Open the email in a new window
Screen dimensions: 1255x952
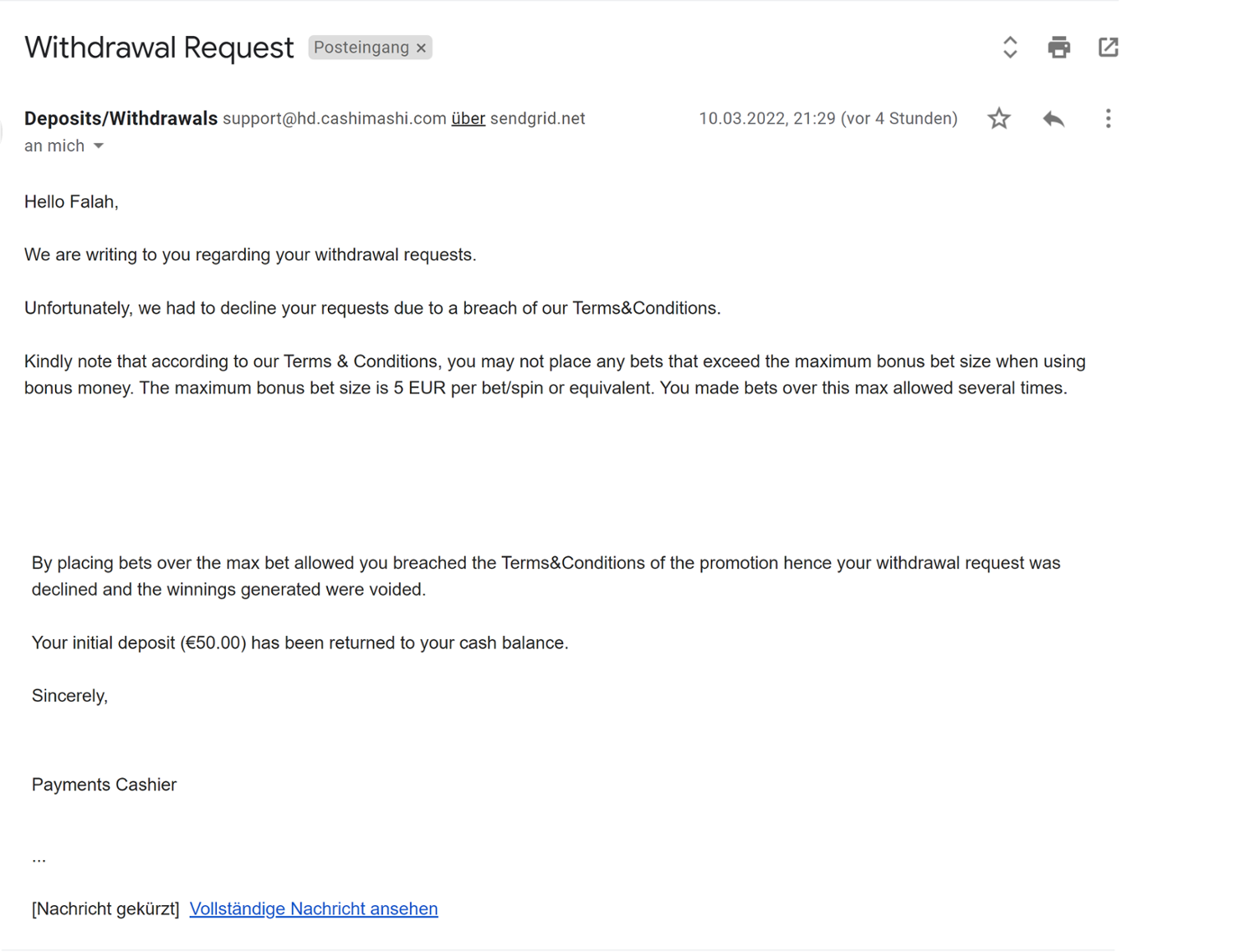pos(1108,48)
